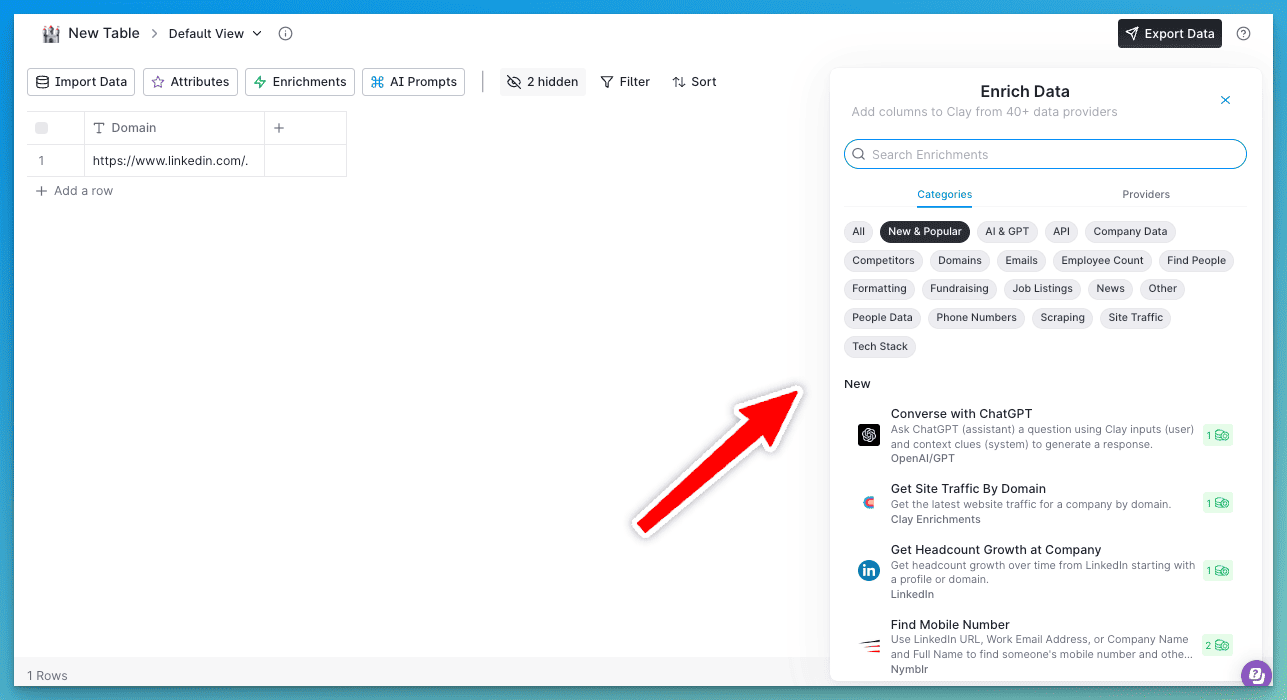Viewport: 1287px width, 700px height.
Task: Select the Categories tab
Action: pos(944,195)
